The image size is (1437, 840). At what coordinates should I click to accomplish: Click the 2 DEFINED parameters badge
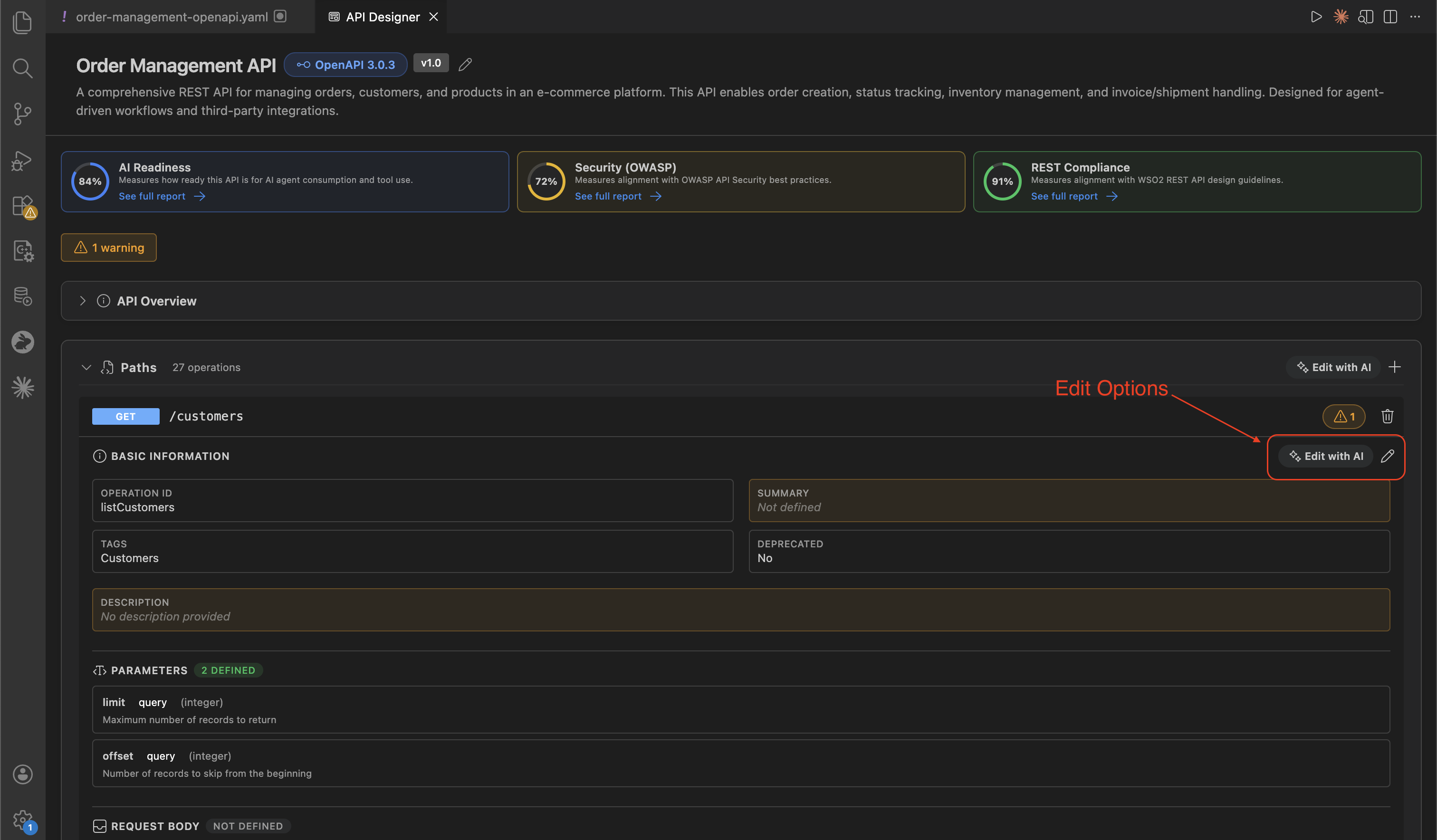(228, 670)
